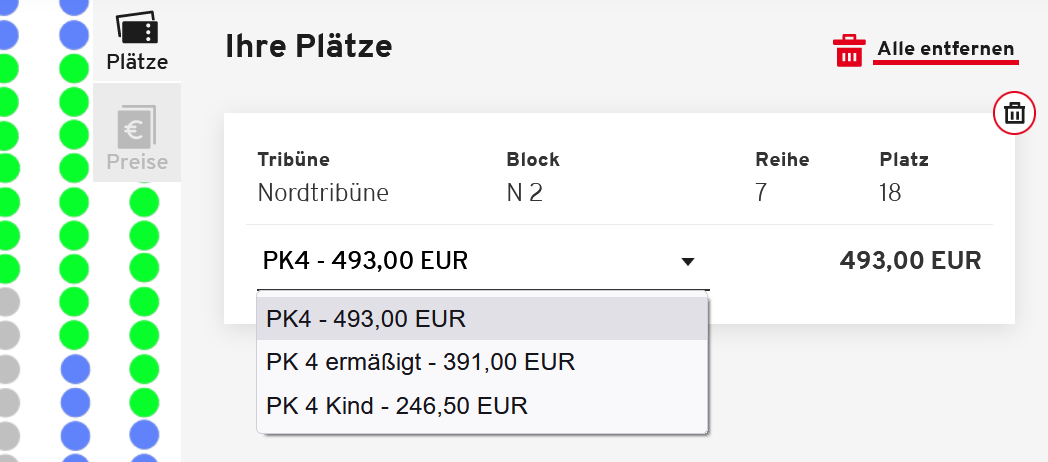Remove seat 18 using circled trash icon
The height and width of the screenshot is (462, 1048).
coord(1014,113)
